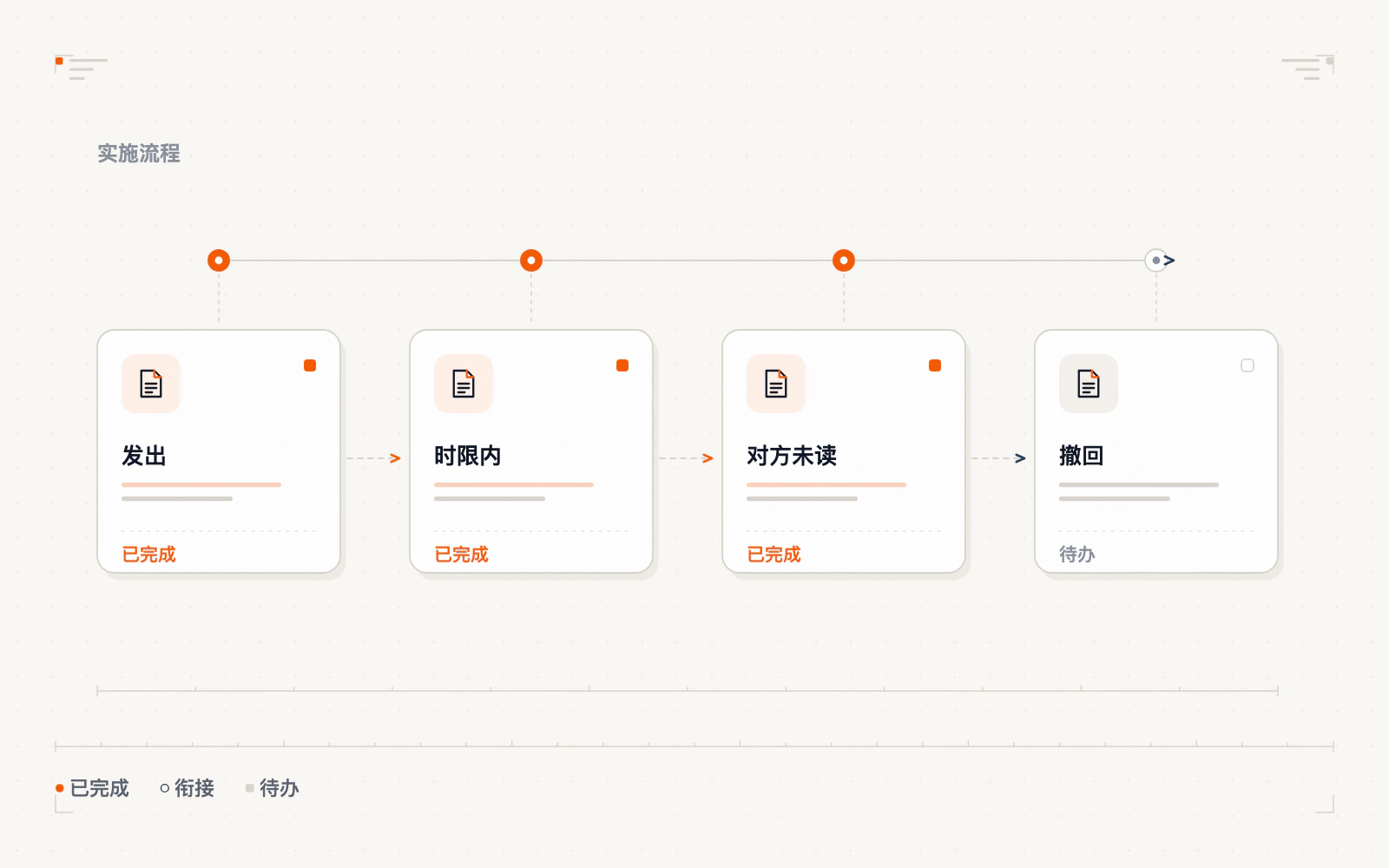The width and height of the screenshot is (1389, 868).
Task: Open the 发出 step title
Action: pos(144,456)
